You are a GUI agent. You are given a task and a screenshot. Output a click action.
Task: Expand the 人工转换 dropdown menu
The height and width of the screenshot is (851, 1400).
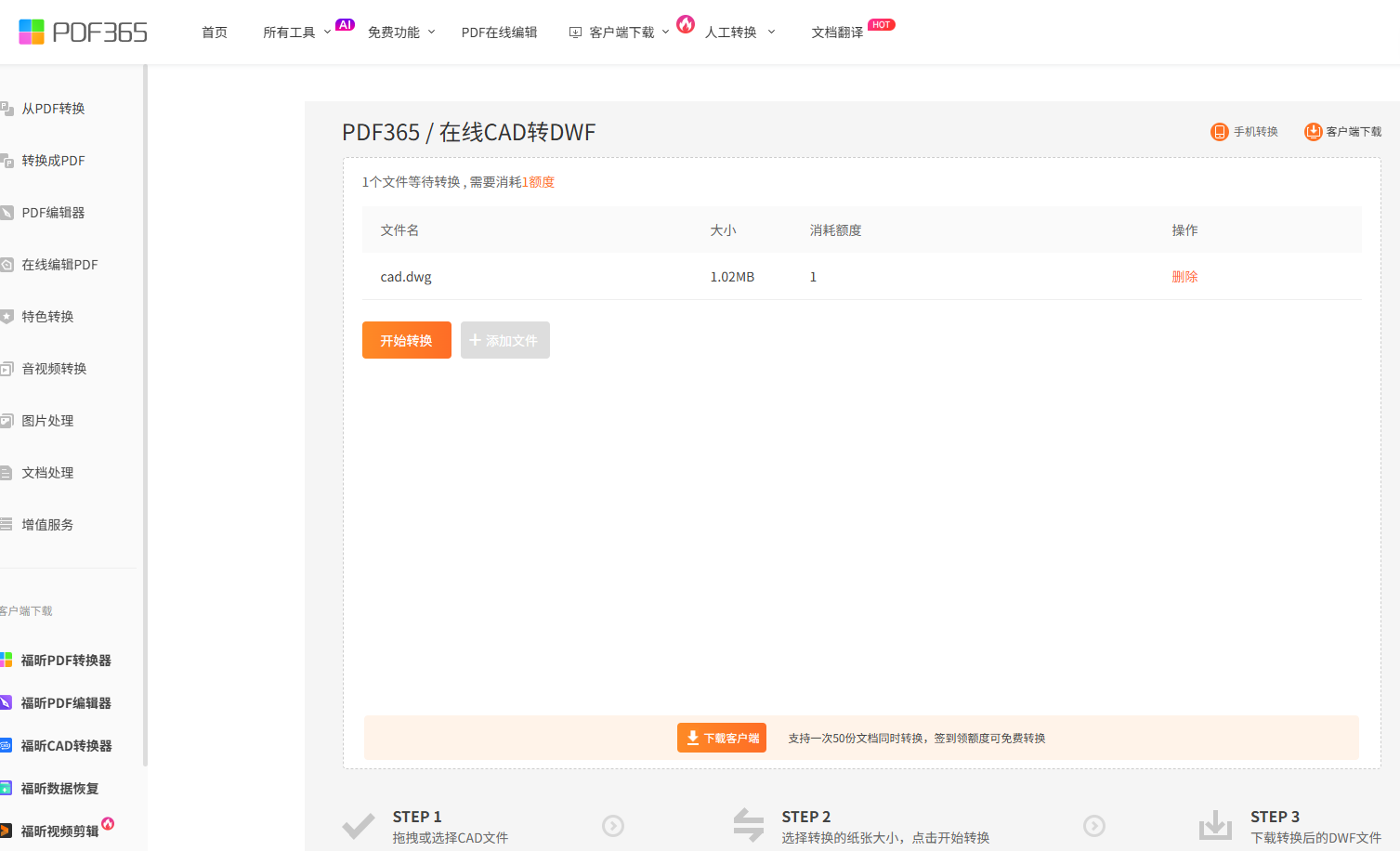pyautogui.click(x=739, y=33)
